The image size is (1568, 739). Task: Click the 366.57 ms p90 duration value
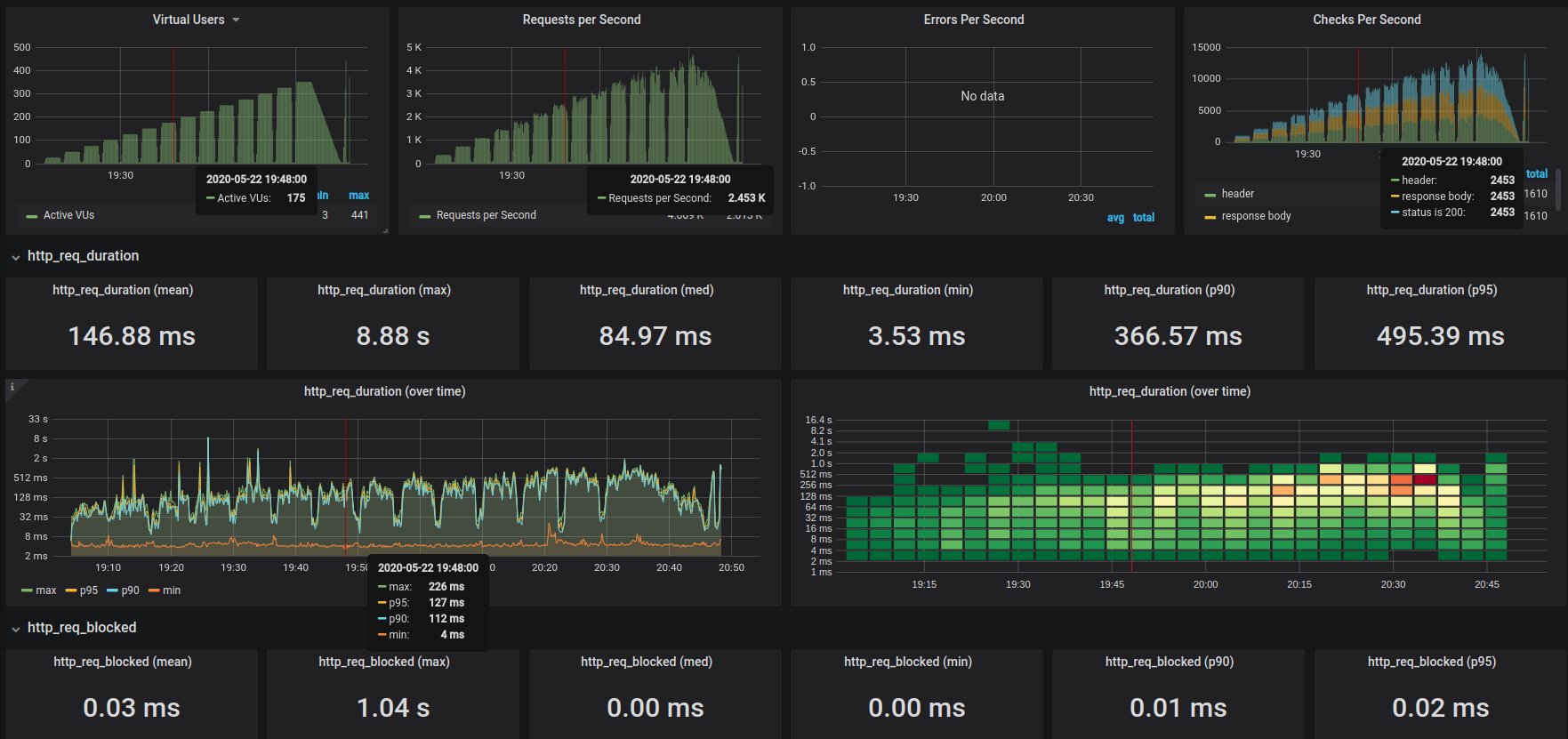point(1178,336)
